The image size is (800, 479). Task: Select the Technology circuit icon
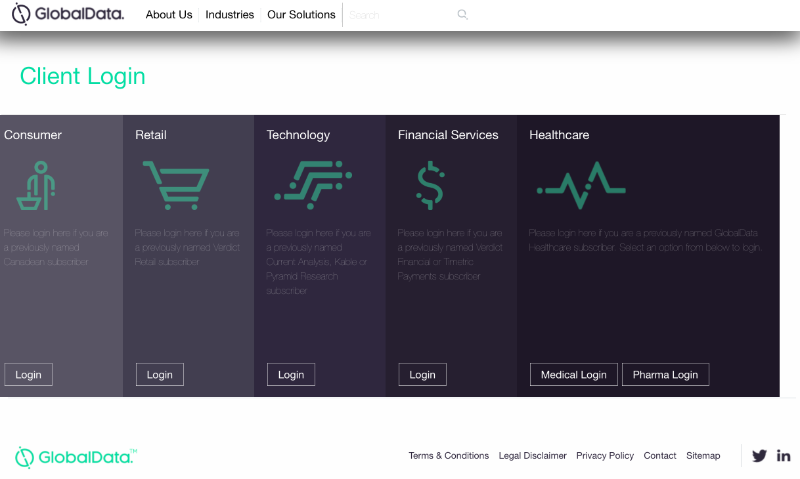tap(313, 185)
